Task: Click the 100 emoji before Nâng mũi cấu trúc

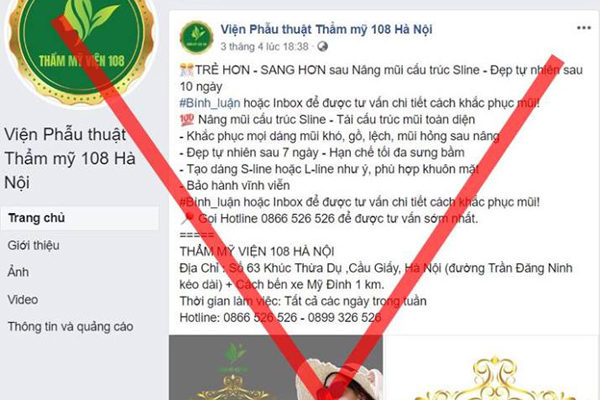Action: (187, 120)
